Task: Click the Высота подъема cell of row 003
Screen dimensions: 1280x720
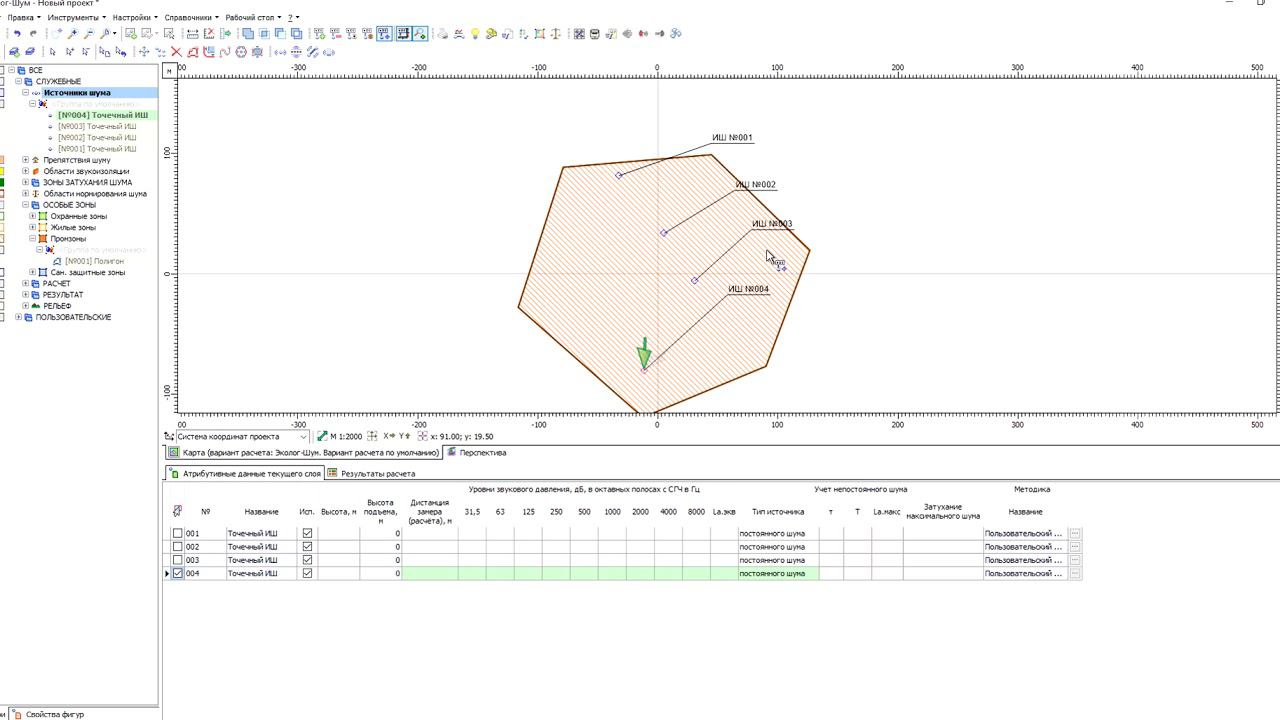Action: click(381, 560)
